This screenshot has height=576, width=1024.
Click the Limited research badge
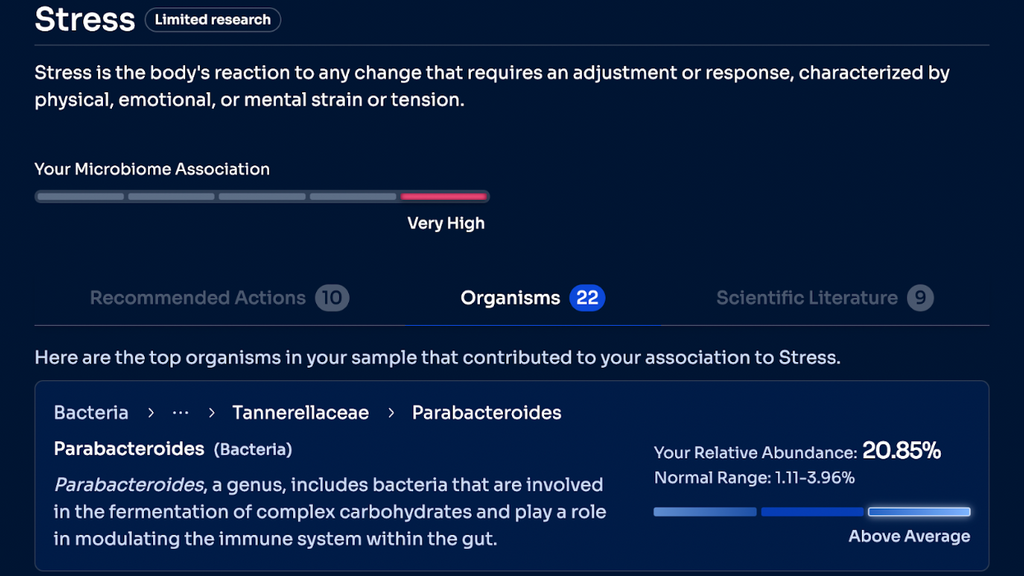coord(213,20)
